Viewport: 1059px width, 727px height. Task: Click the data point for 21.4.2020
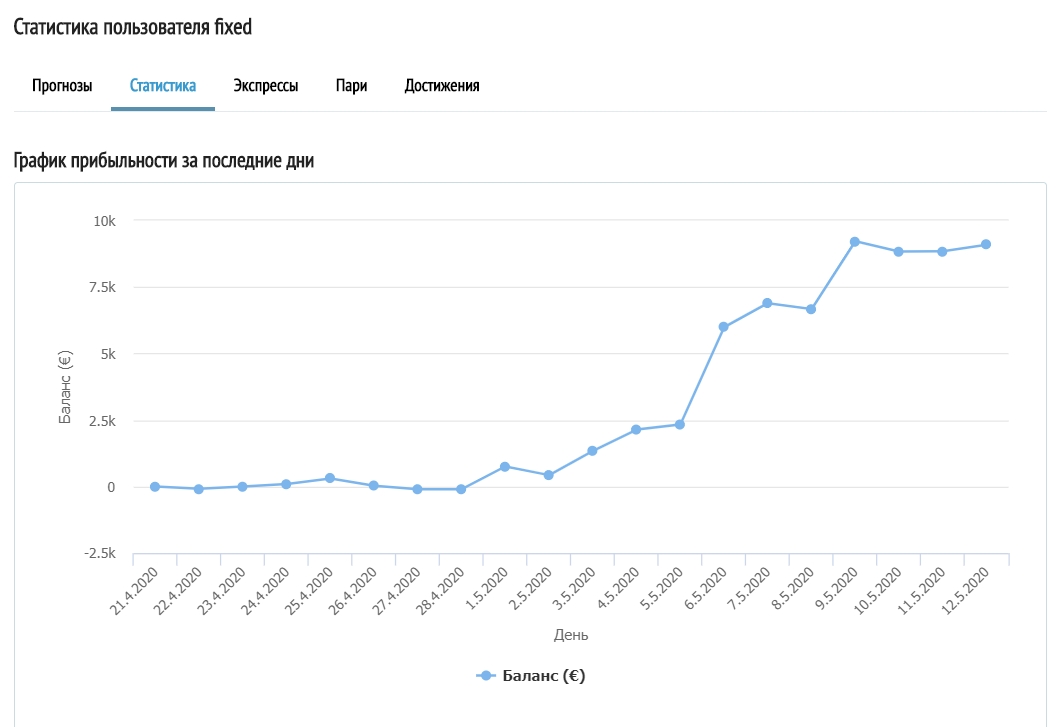point(155,486)
